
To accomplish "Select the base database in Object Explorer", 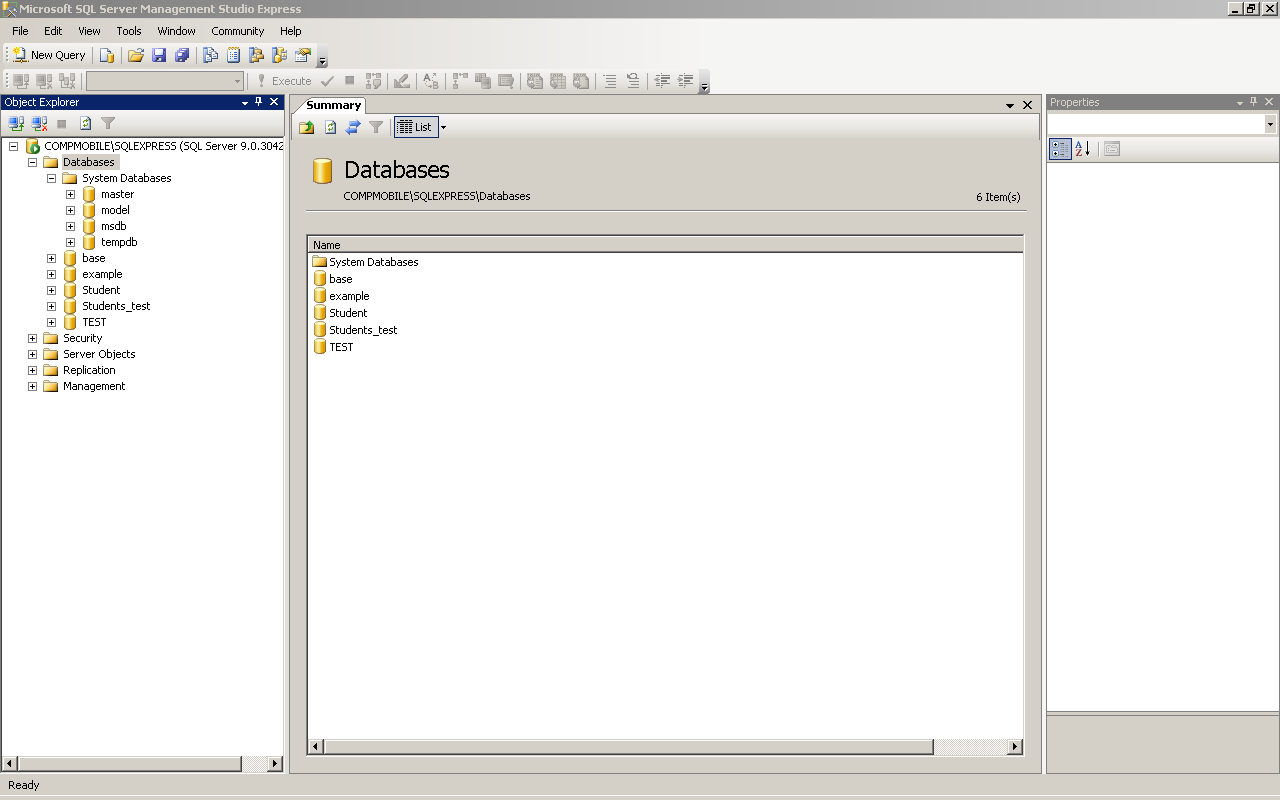I will [94, 258].
